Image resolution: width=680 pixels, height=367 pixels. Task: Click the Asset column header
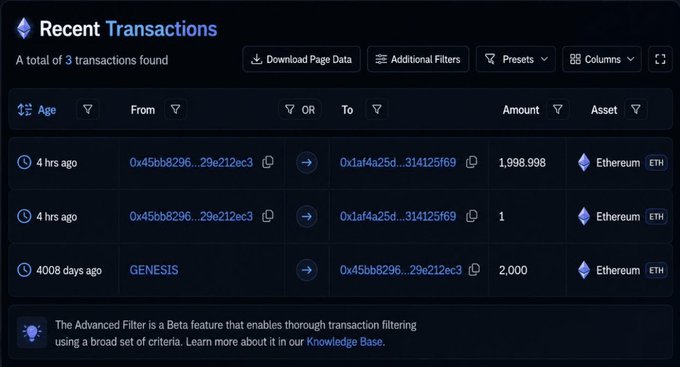[x=604, y=110]
